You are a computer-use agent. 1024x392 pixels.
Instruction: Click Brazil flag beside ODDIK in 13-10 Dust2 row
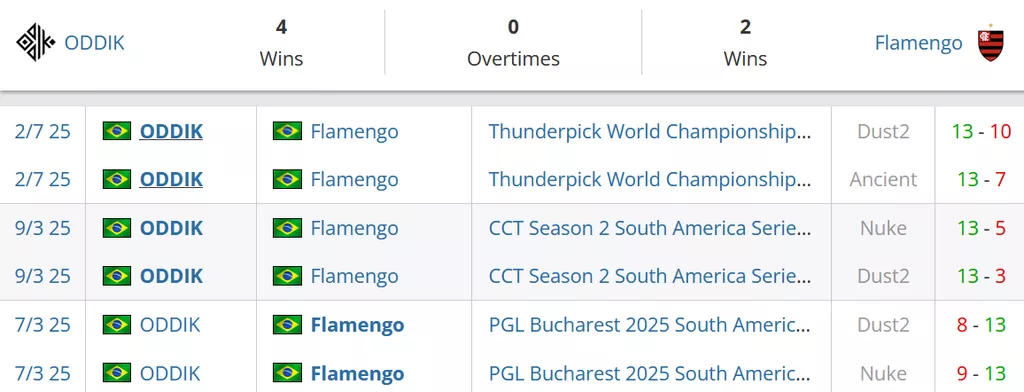point(117,131)
